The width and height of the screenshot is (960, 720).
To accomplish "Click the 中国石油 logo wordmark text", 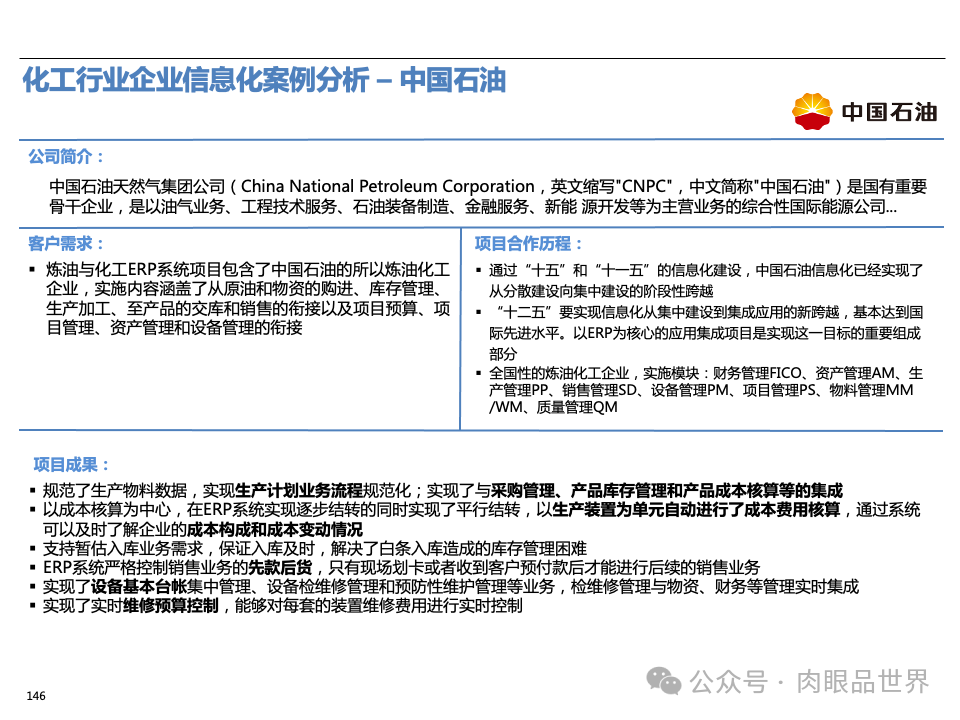I will tap(889, 112).
